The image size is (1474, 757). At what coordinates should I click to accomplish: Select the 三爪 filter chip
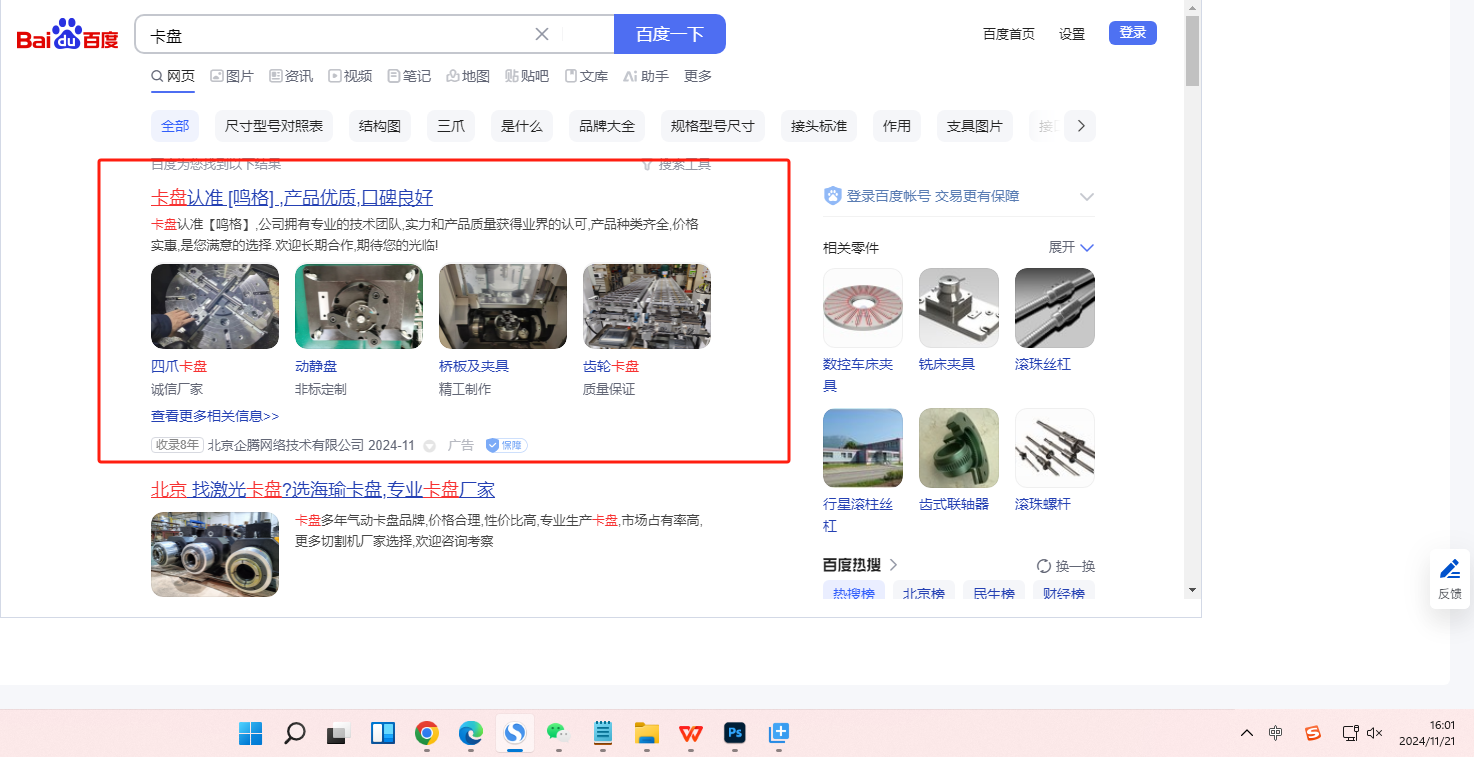point(451,126)
